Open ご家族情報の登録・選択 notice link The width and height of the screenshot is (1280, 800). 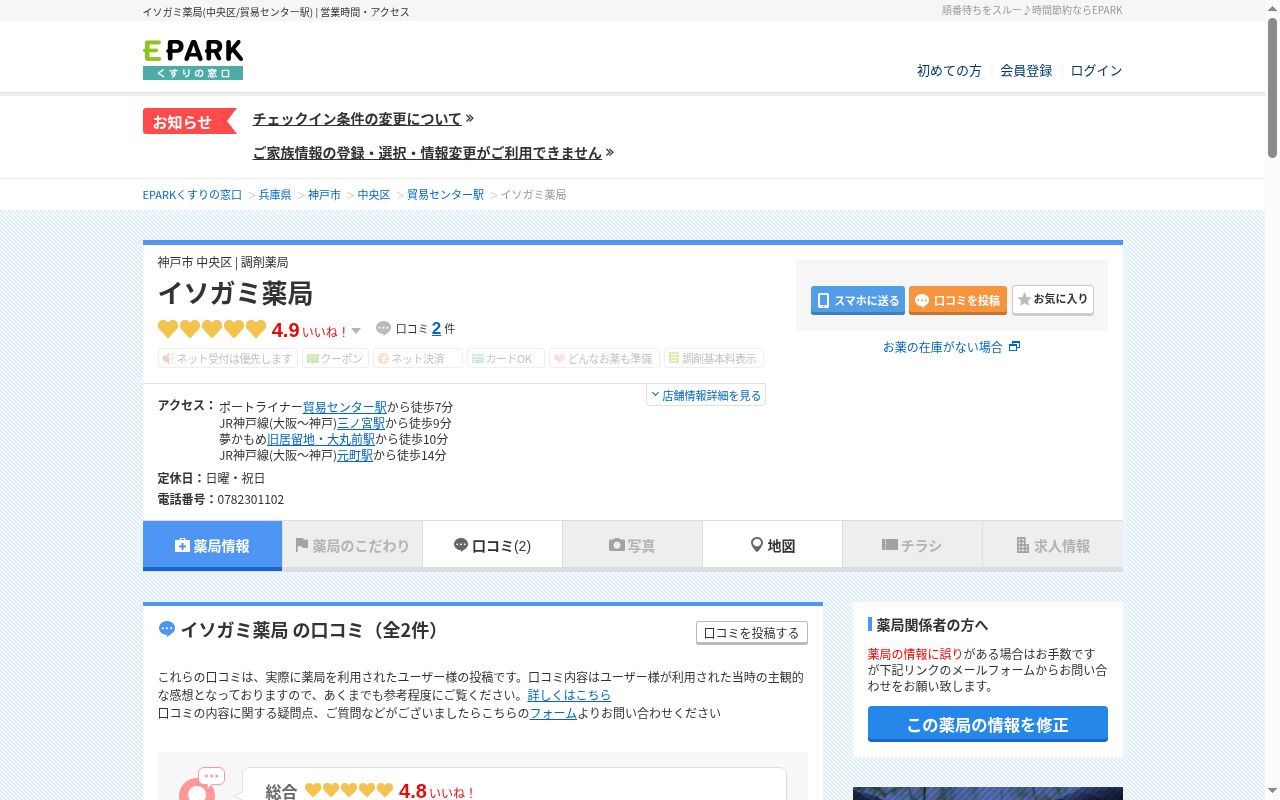pos(427,153)
